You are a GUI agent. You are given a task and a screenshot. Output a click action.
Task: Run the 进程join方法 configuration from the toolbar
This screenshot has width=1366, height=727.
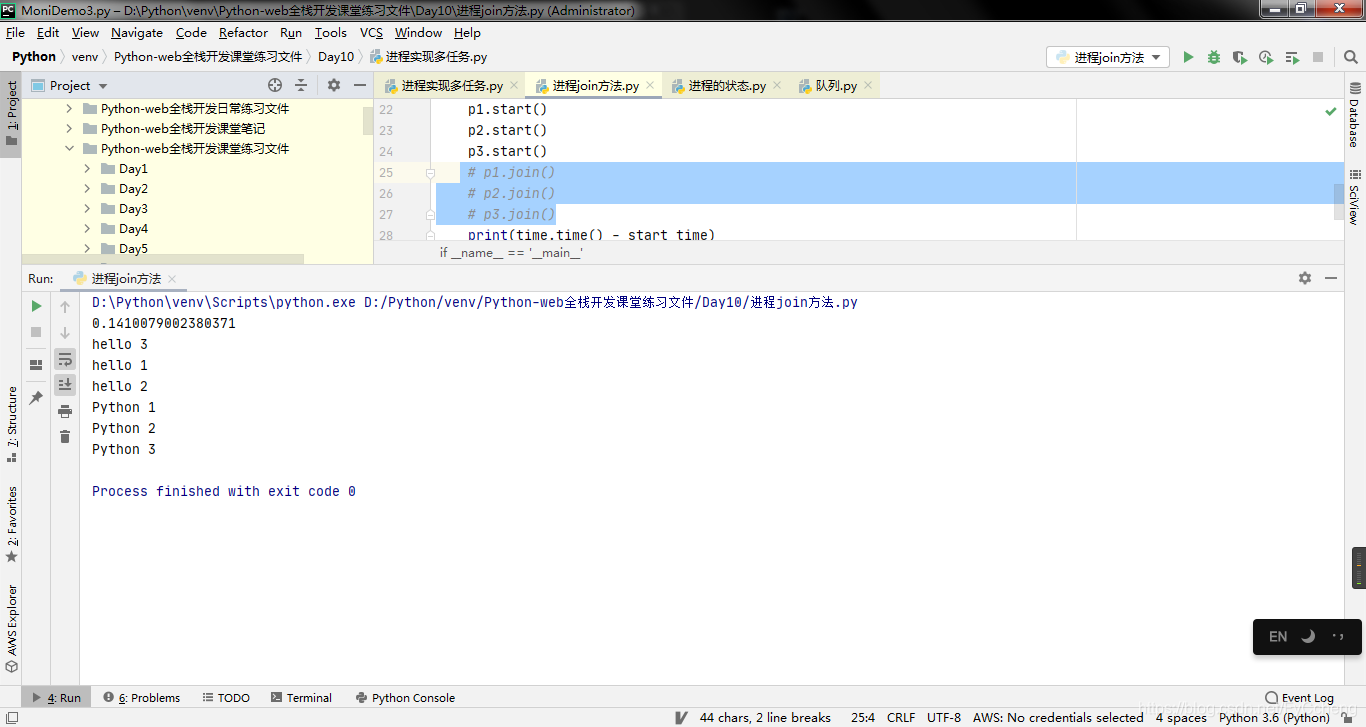click(1188, 58)
